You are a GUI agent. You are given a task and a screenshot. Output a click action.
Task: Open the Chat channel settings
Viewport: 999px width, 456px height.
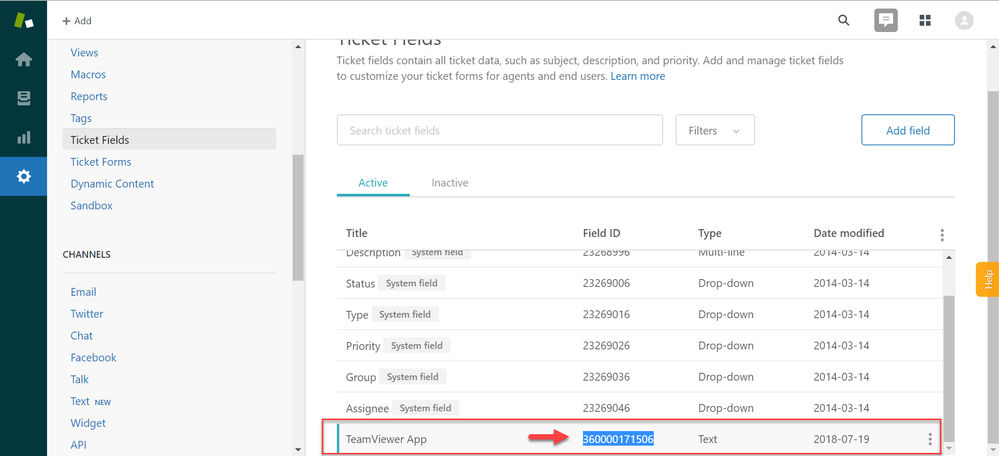coord(82,336)
